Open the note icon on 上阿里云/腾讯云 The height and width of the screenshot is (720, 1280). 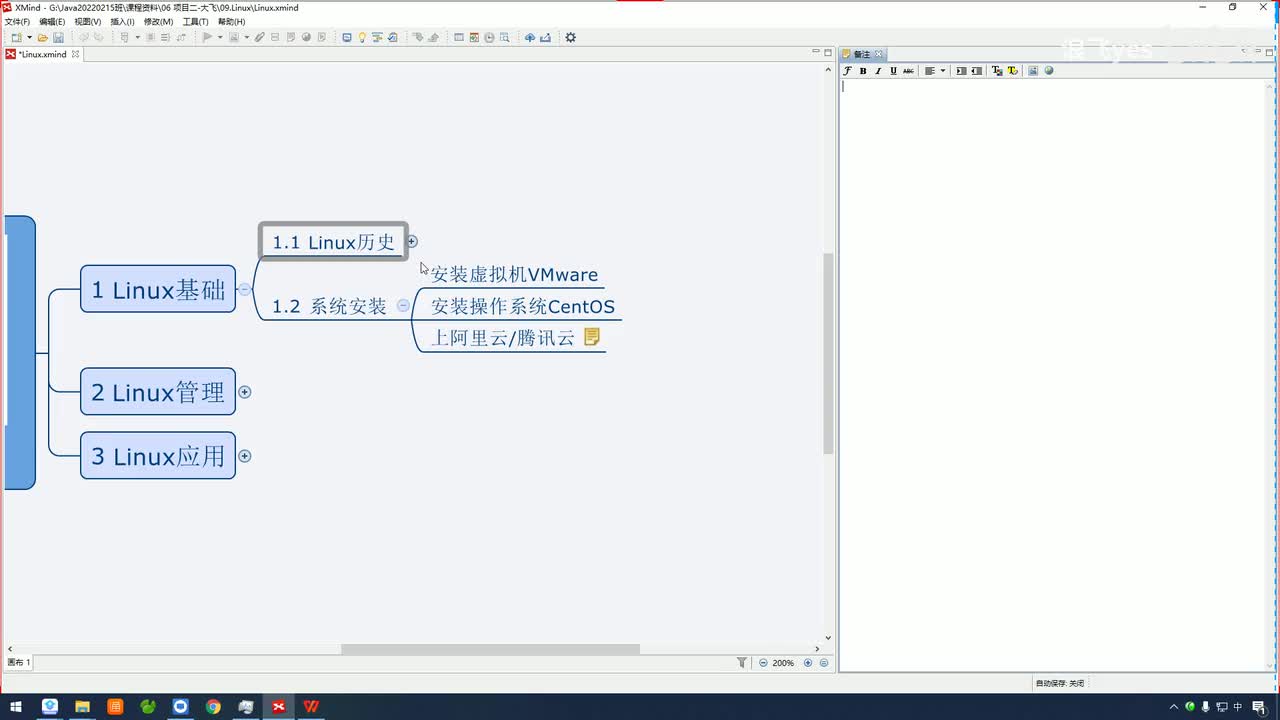click(591, 337)
